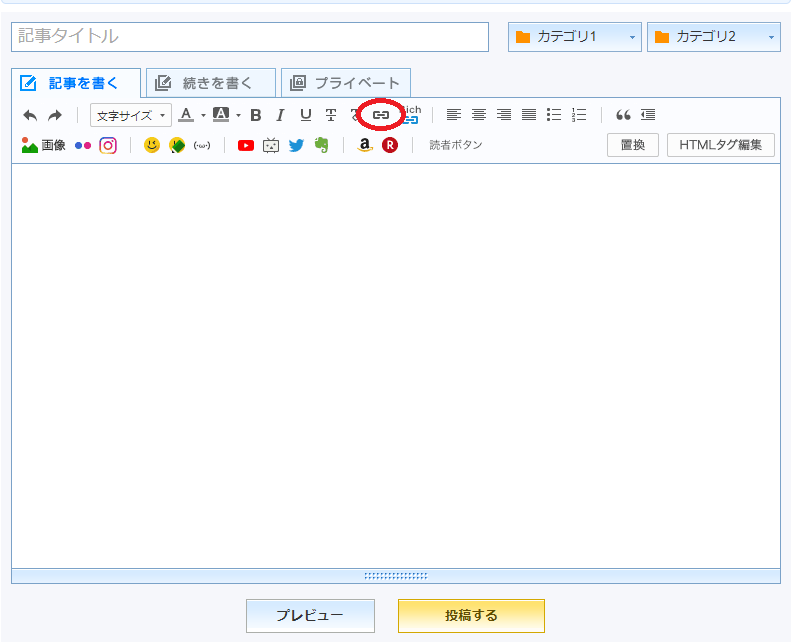Insert an Amazon product link
The height and width of the screenshot is (642, 800).
(x=365, y=145)
